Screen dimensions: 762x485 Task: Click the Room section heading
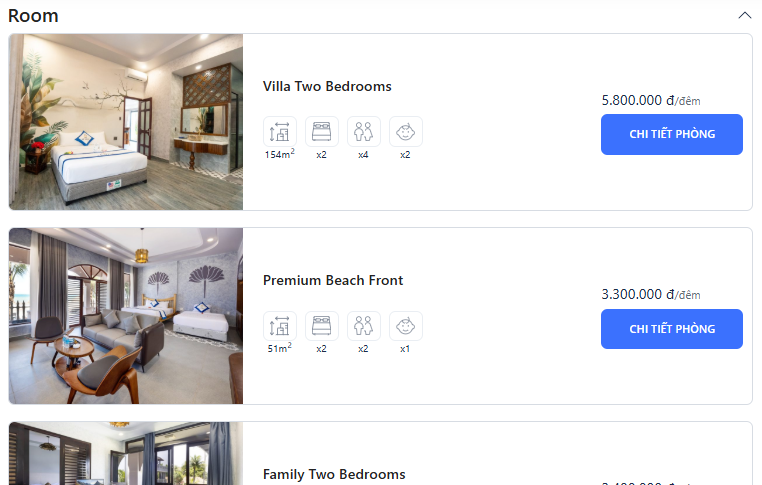(x=33, y=15)
